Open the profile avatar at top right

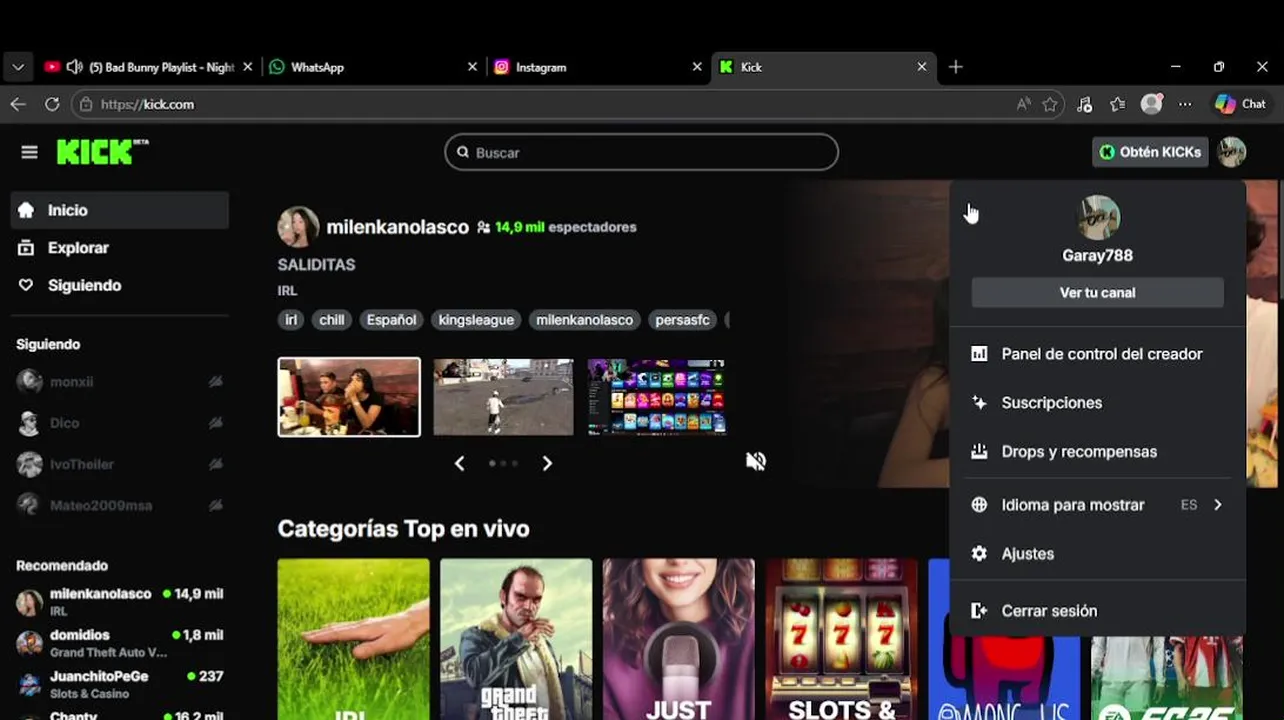[x=1231, y=152]
